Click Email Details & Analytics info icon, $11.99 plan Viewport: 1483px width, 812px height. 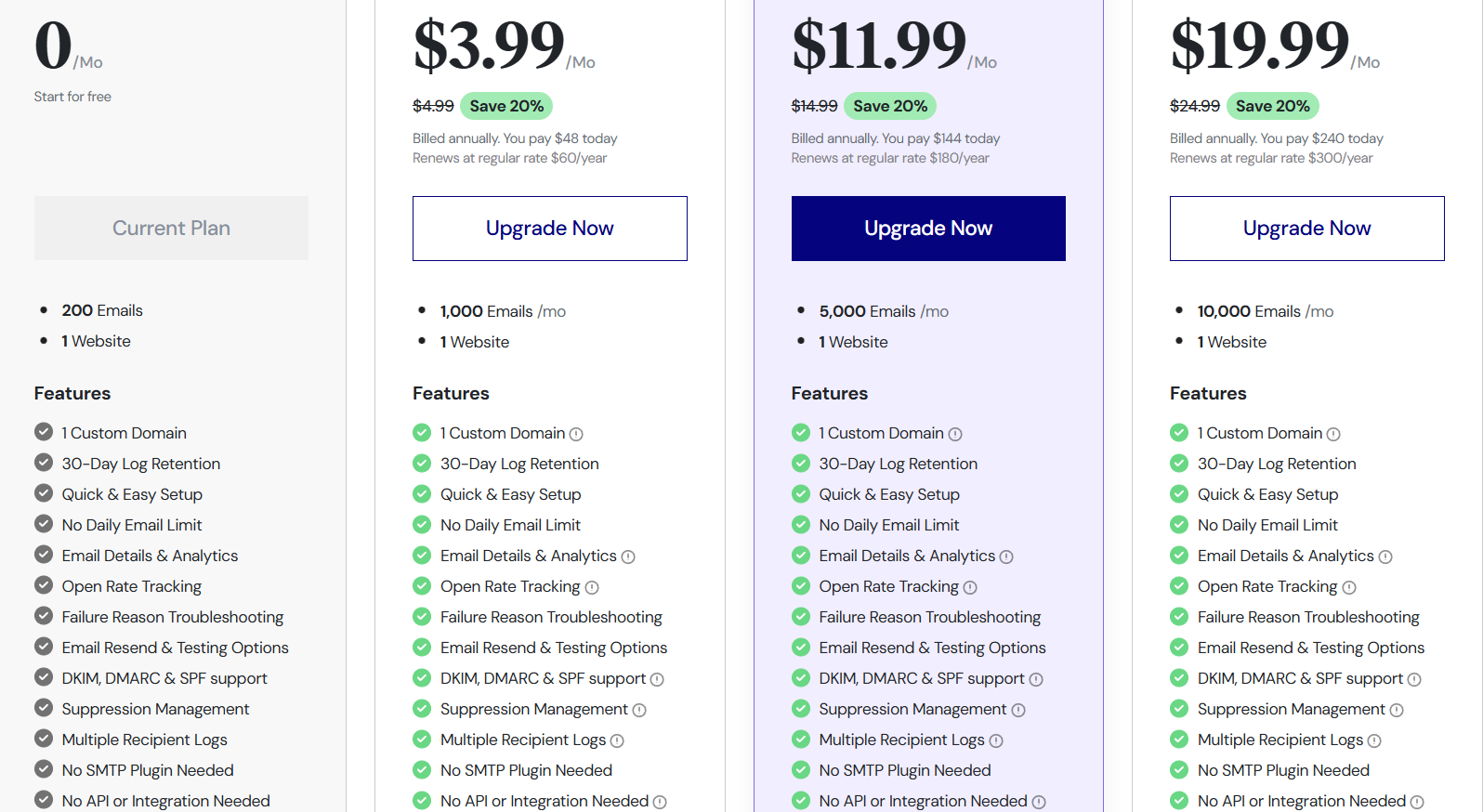tap(1006, 557)
